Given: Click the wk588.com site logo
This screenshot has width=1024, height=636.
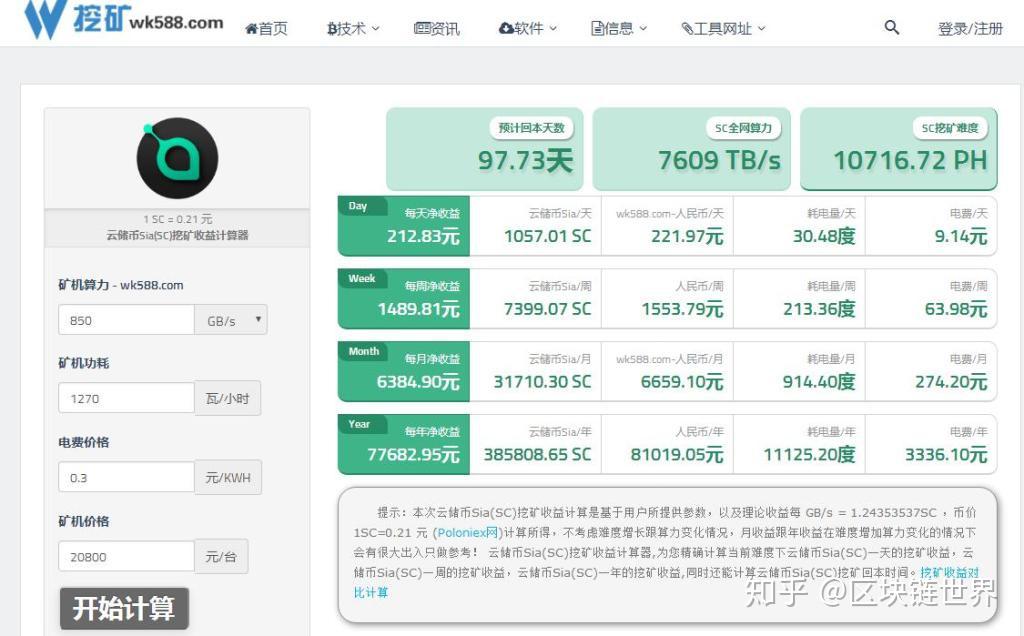Looking at the screenshot, I should click(x=123, y=18).
